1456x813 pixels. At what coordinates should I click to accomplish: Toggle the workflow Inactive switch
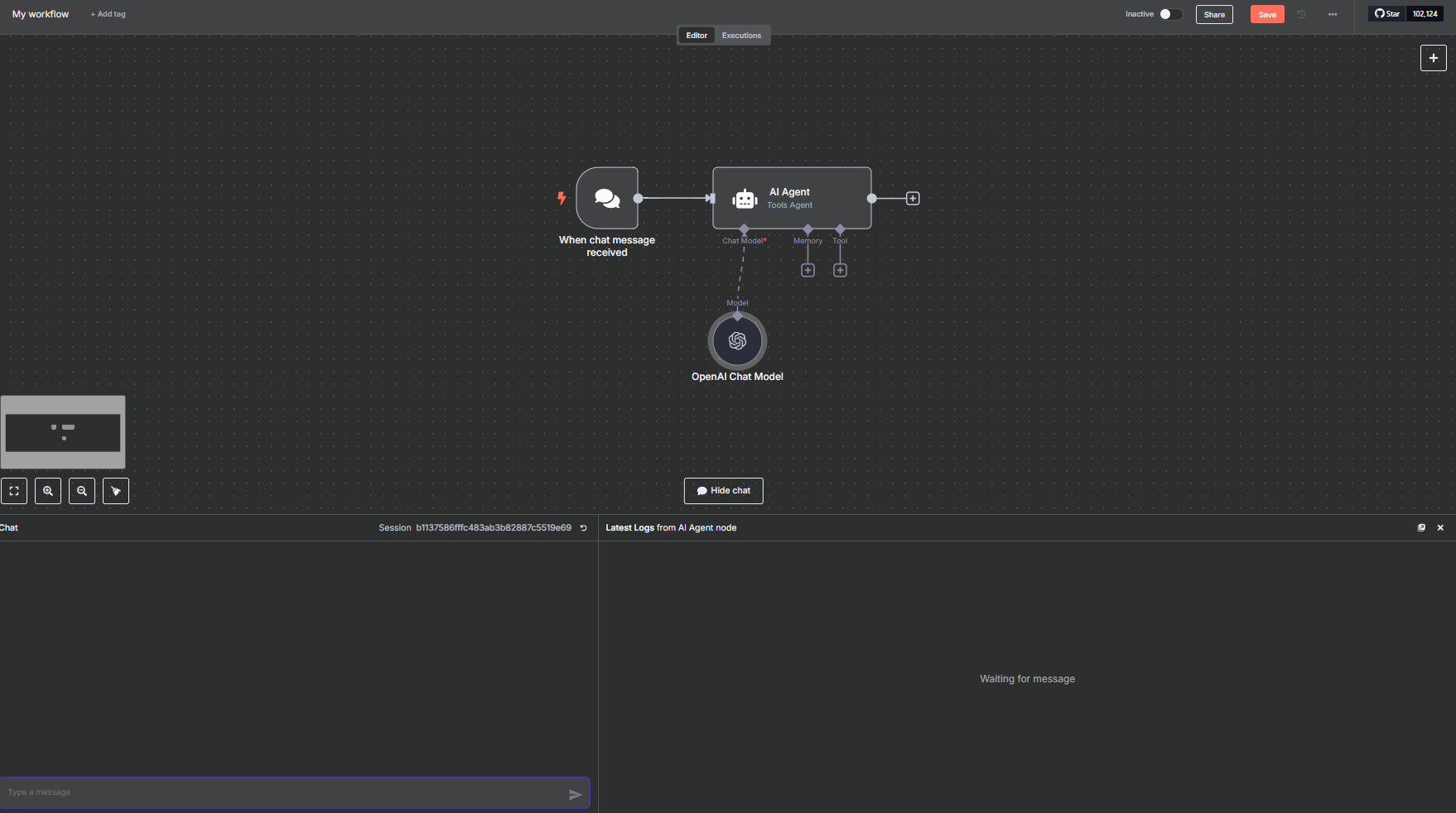coord(1170,14)
